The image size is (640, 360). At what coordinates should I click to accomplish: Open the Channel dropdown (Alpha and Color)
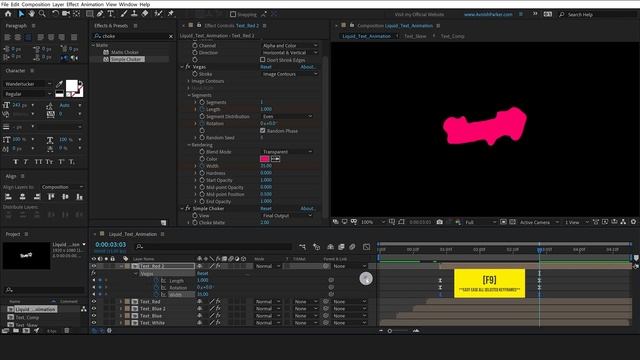coord(289,45)
